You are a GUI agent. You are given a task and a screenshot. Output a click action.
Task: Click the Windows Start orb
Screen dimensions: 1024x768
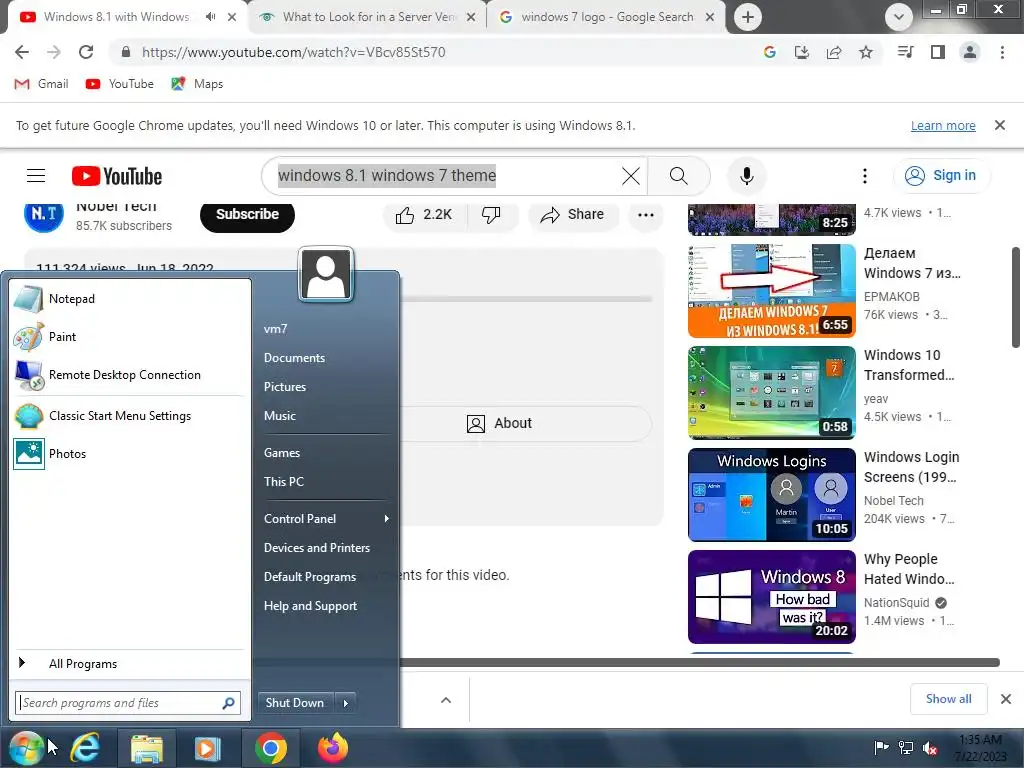point(26,748)
